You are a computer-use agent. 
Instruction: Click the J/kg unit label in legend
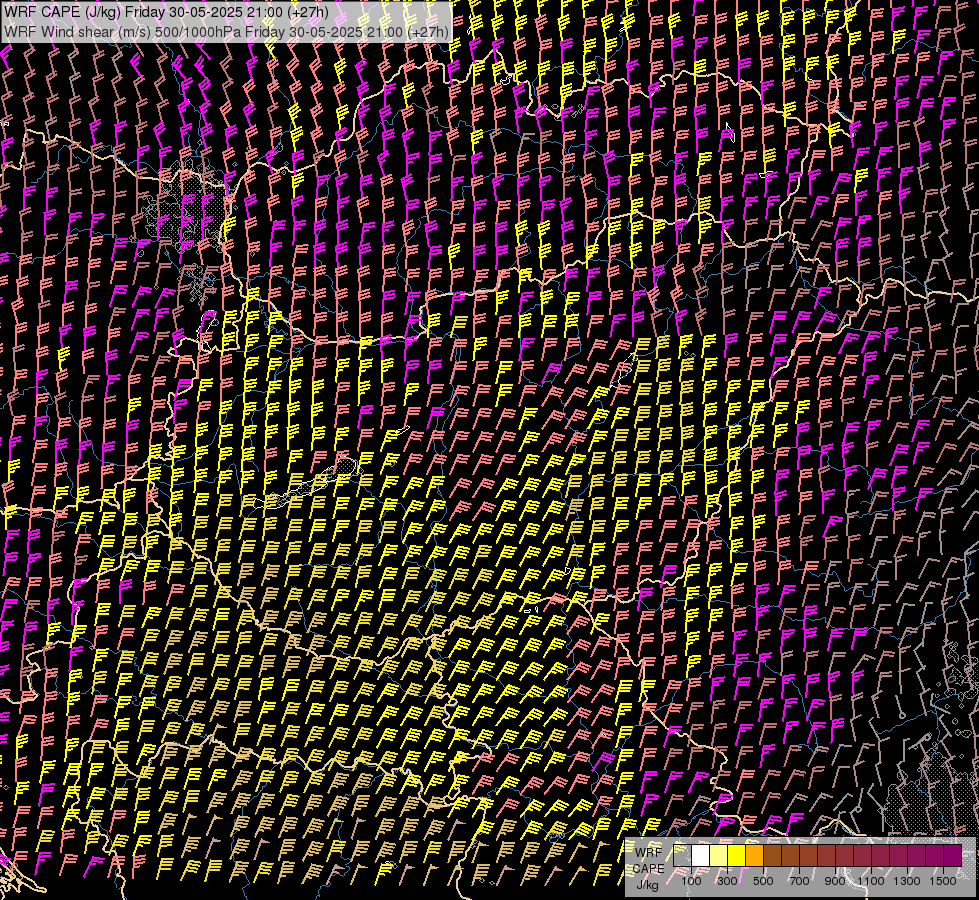tap(647, 885)
